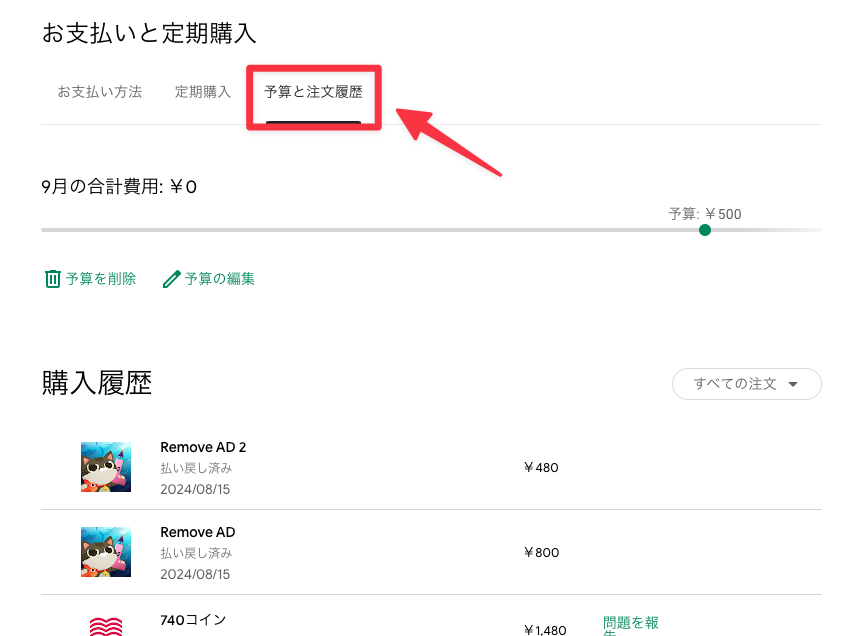Click the green budget slider handle
This screenshot has width=868, height=636.
705,230
